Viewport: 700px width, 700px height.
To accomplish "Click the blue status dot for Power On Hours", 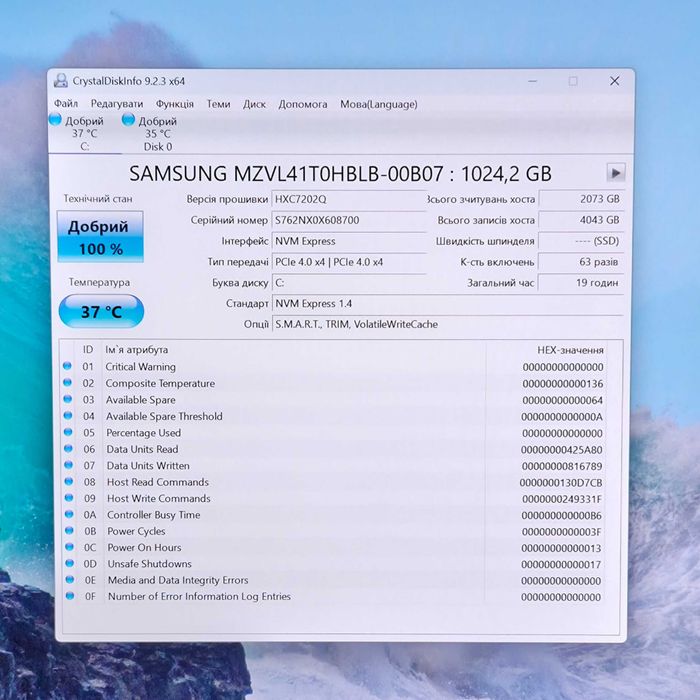I will [x=69, y=546].
